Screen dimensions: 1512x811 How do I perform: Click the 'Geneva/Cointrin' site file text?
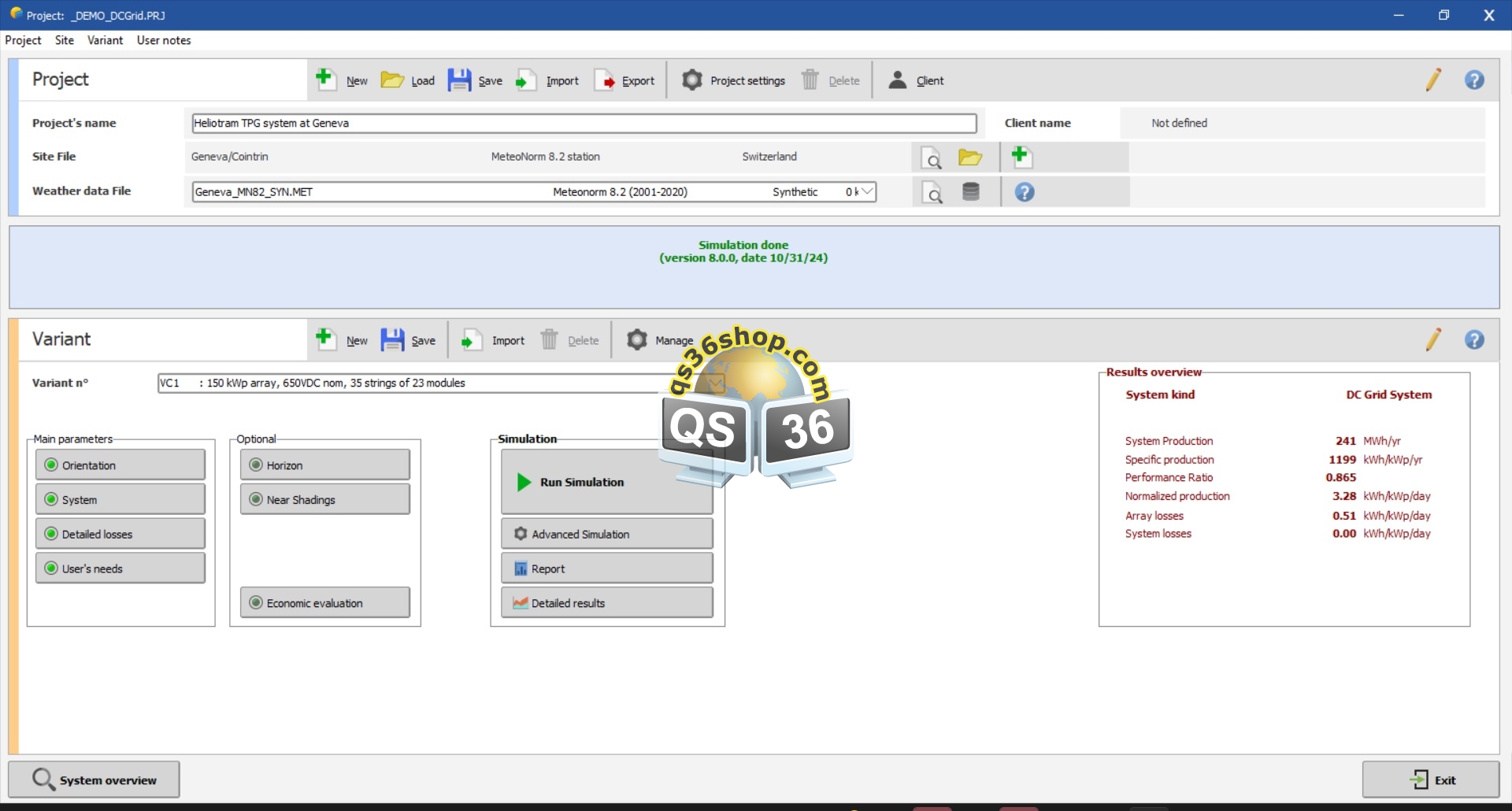(x=230, y=157)
